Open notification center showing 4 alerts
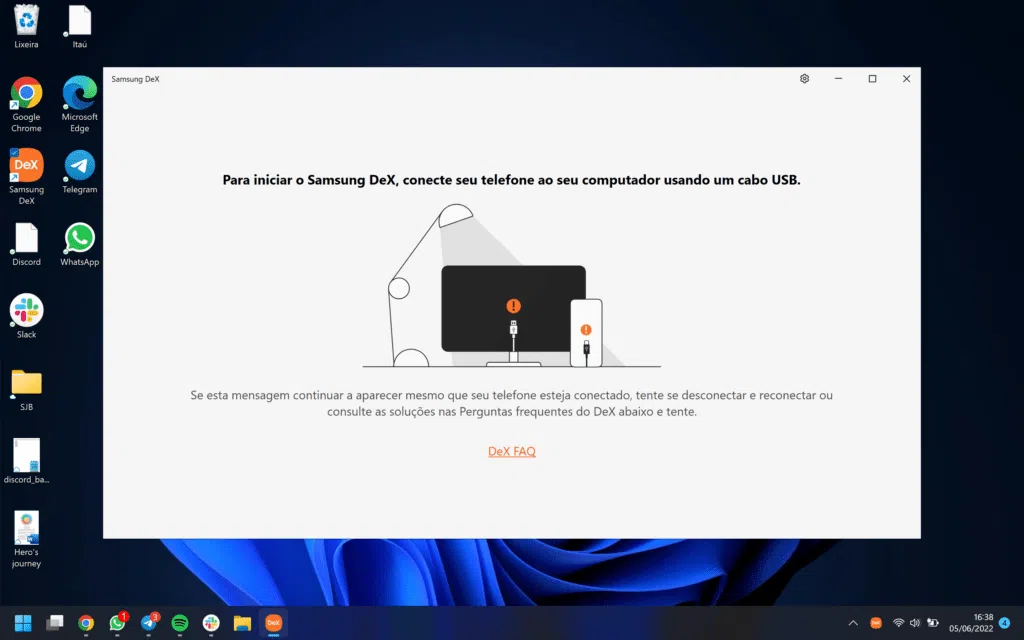The image size is (1024, 640). pos(1004,622)
